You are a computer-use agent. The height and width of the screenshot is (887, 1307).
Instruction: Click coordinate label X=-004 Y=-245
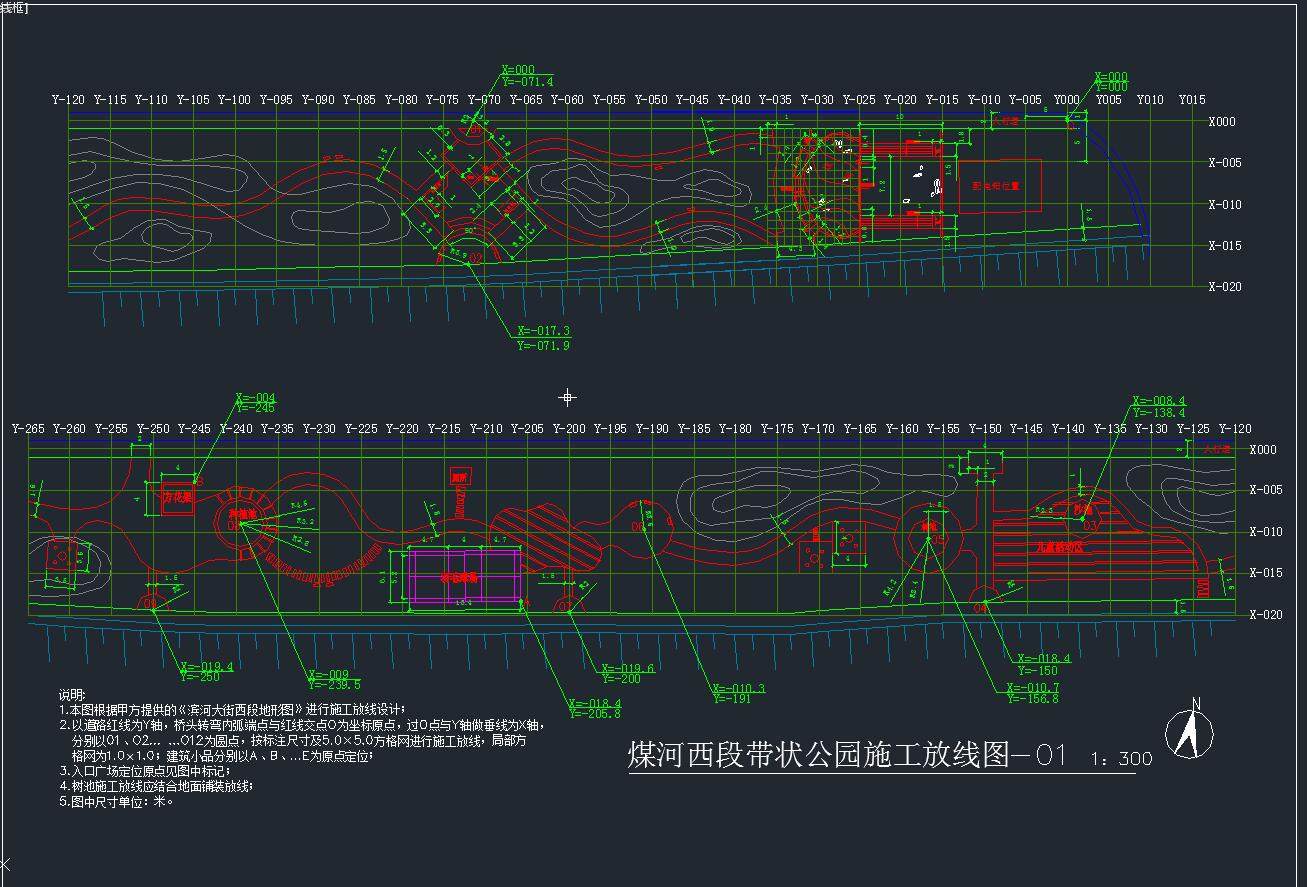pyautogui.click(x=255, y=403)
